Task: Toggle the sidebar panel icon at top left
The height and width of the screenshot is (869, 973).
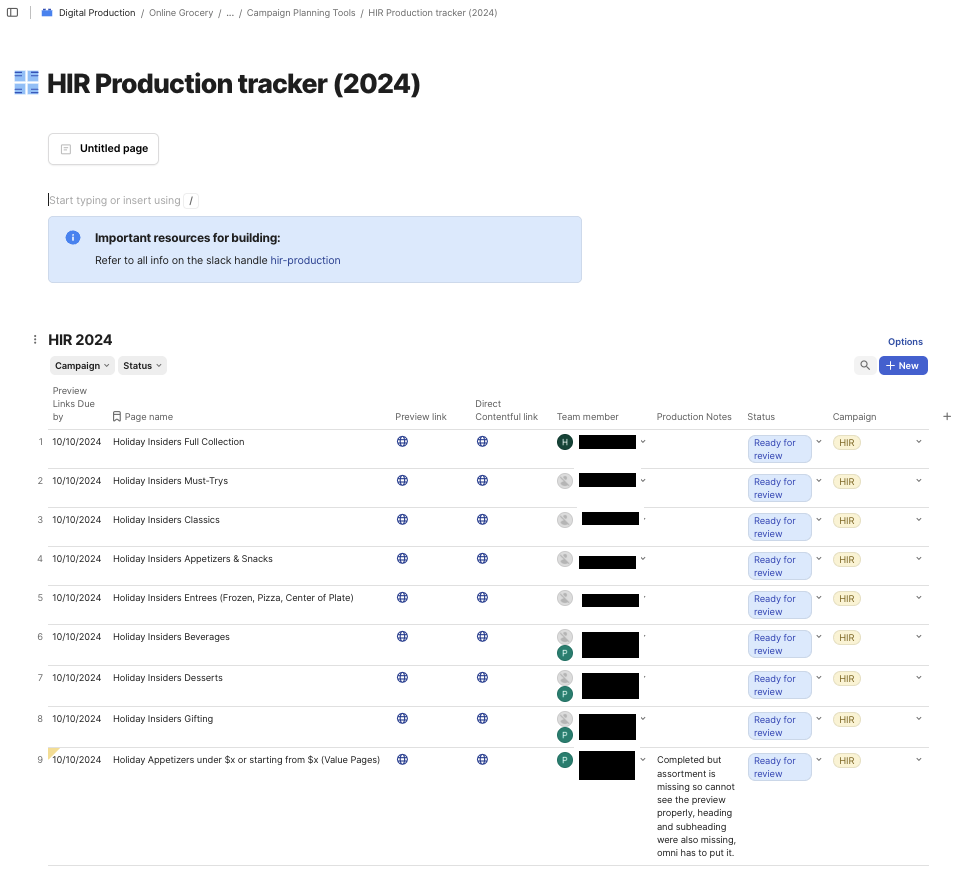Action: tap(11, 12)
